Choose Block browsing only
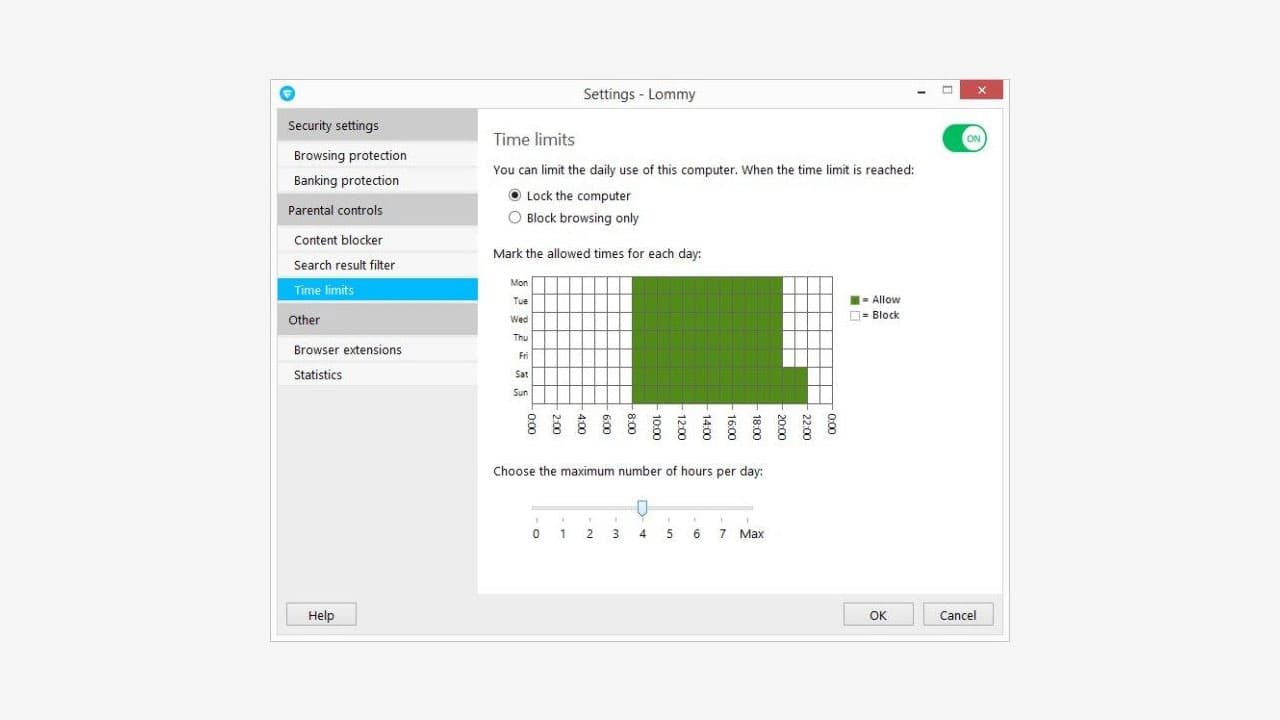Viewport: 1280px width, 720px height. tap(515, 217)
